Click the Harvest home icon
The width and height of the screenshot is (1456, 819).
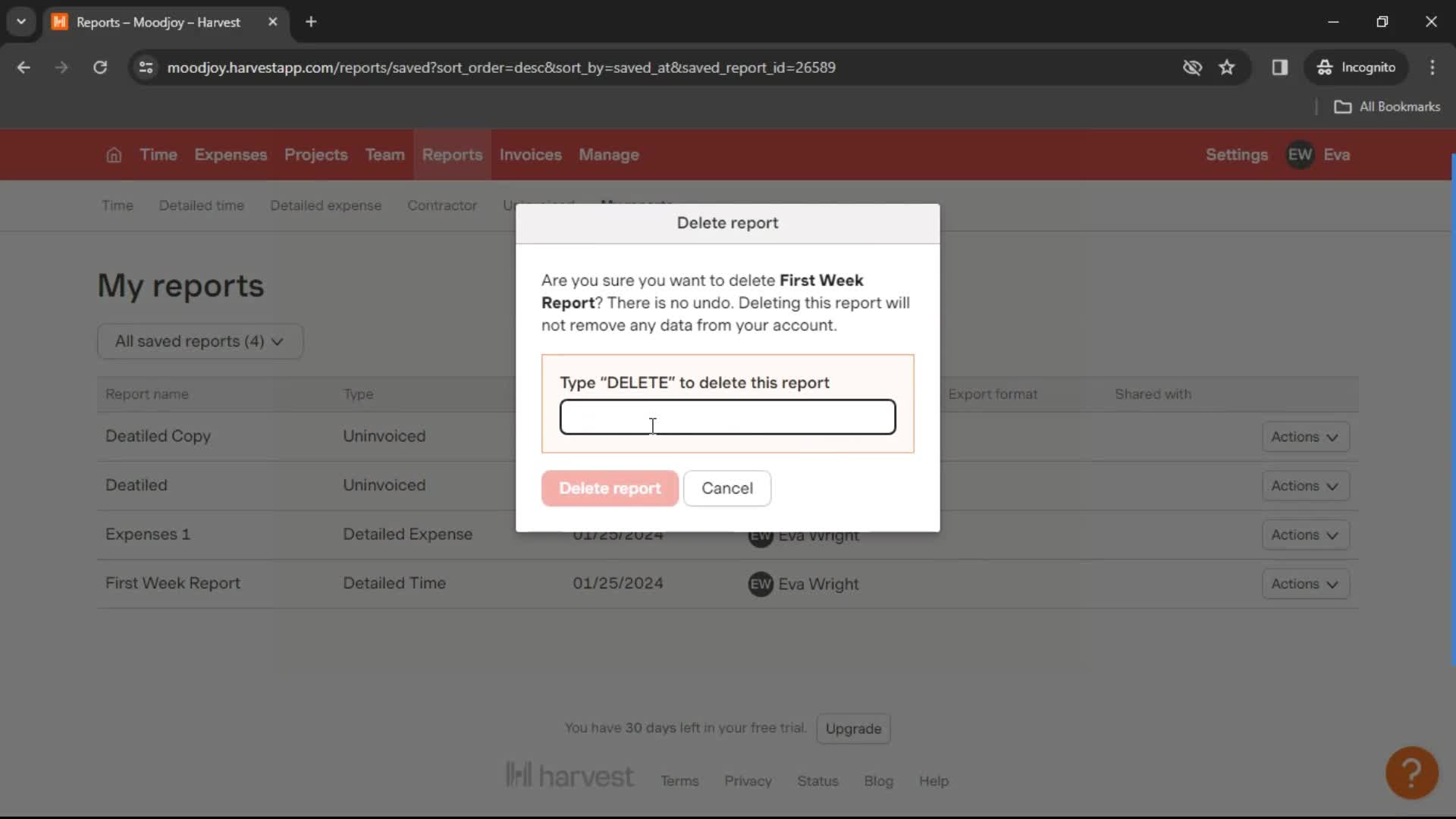tap(113, 154)
